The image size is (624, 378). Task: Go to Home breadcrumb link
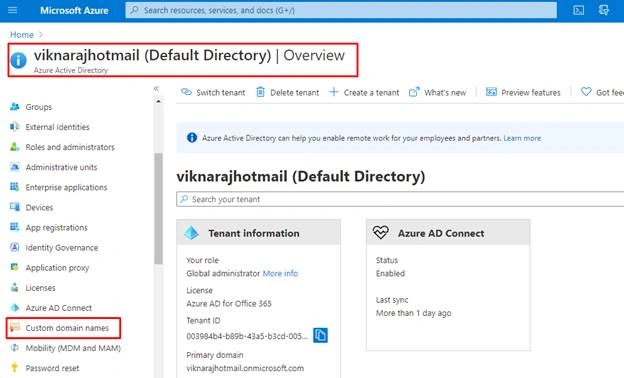pyautogui.click(x=22, y=35)
